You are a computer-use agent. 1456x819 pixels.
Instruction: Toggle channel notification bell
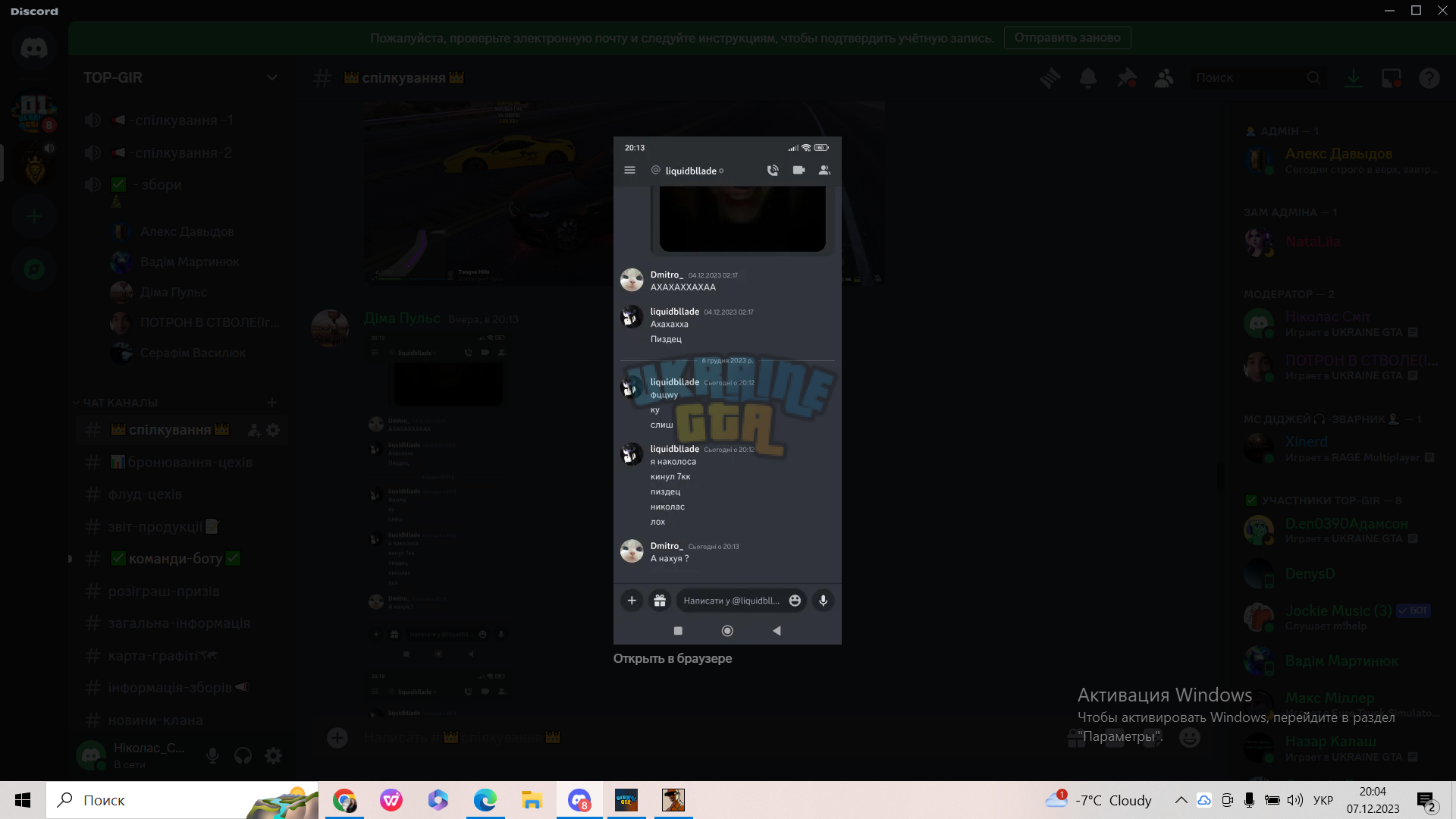pos(1088,77)
